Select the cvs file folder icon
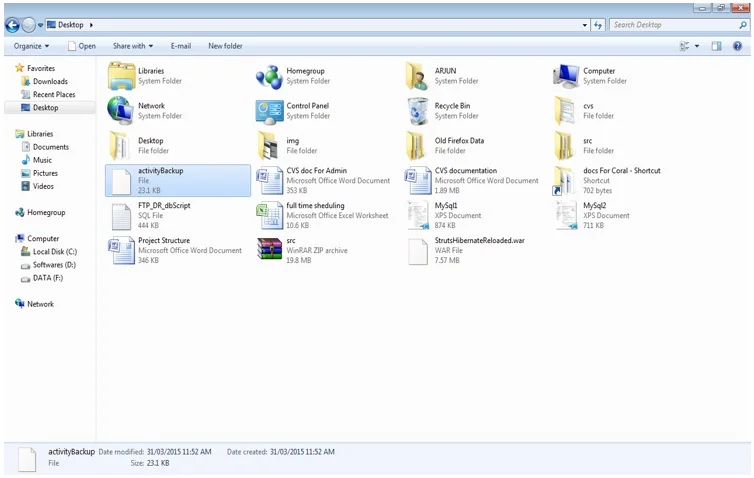The image size is (754, 478). point(565,111)
